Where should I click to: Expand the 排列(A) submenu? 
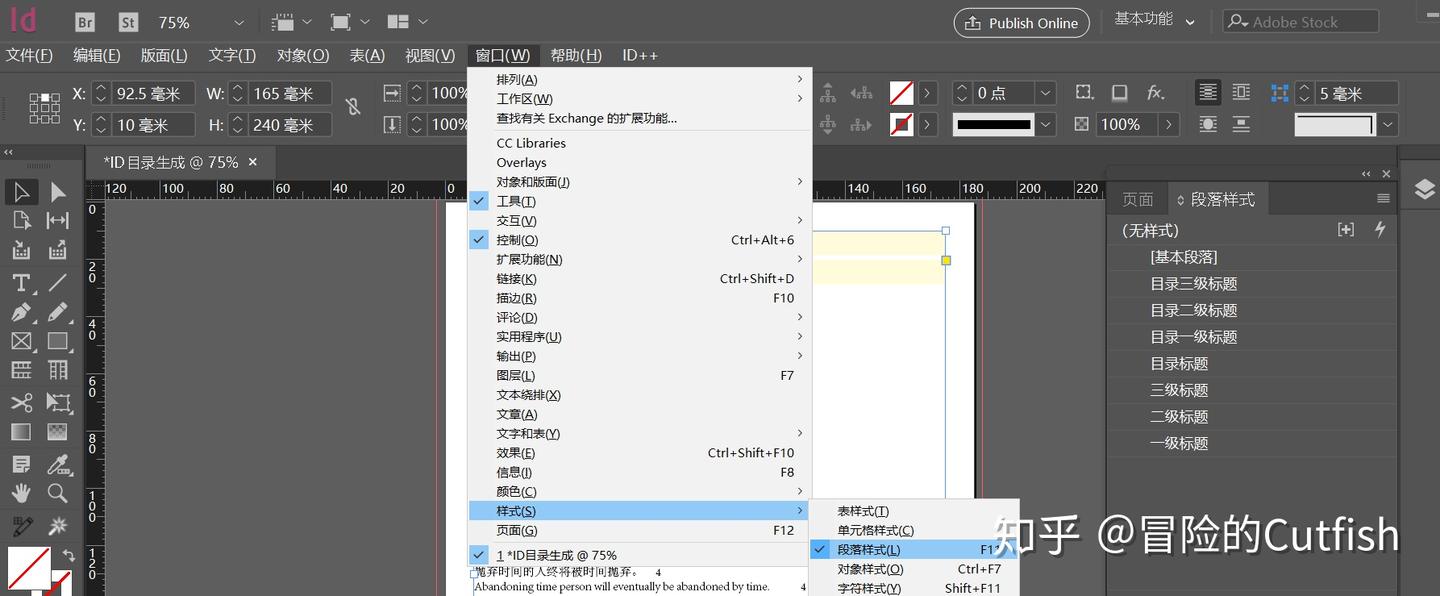(520, 78)
